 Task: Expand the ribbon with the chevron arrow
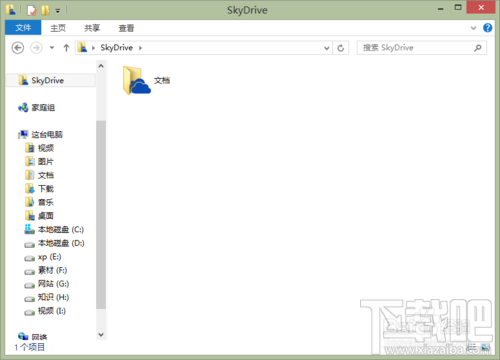pos(473,28)
